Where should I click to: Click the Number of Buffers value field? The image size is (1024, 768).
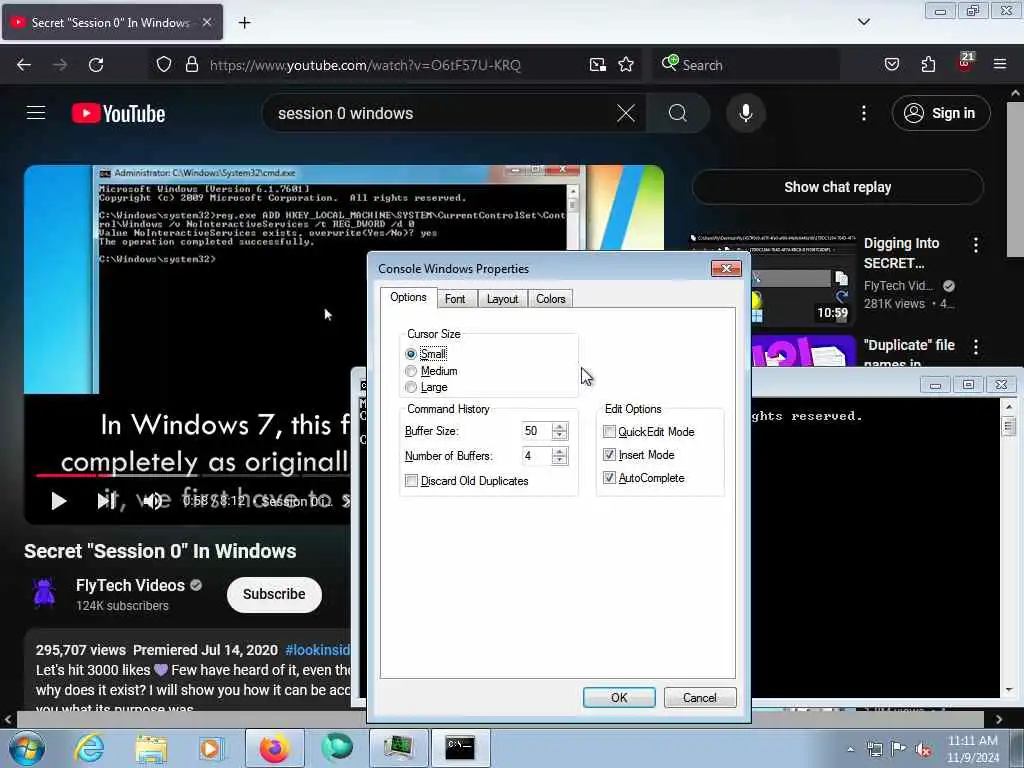[536, 456]
